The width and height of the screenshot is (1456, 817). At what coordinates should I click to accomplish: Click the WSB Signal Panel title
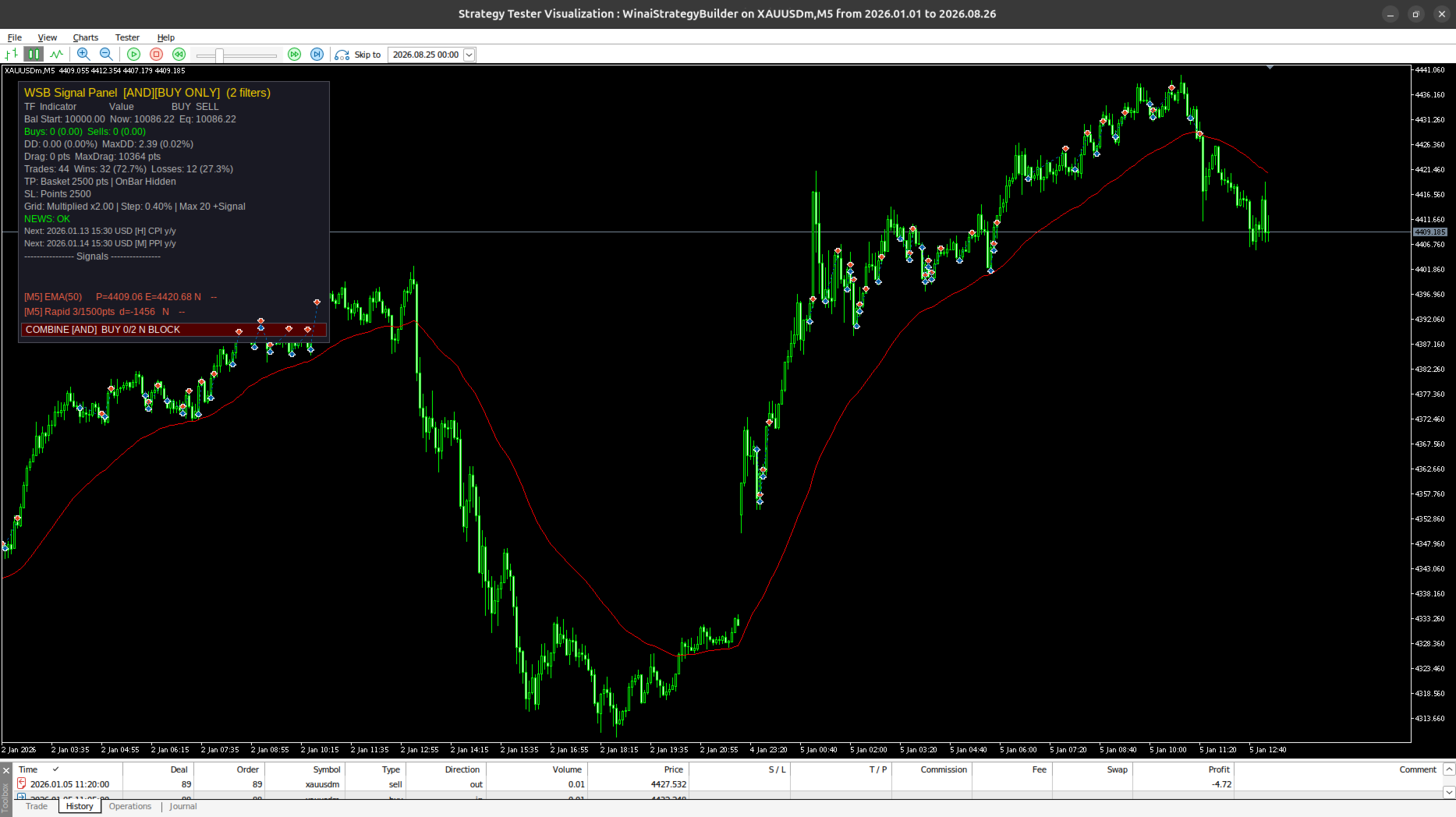coord(147,93)
